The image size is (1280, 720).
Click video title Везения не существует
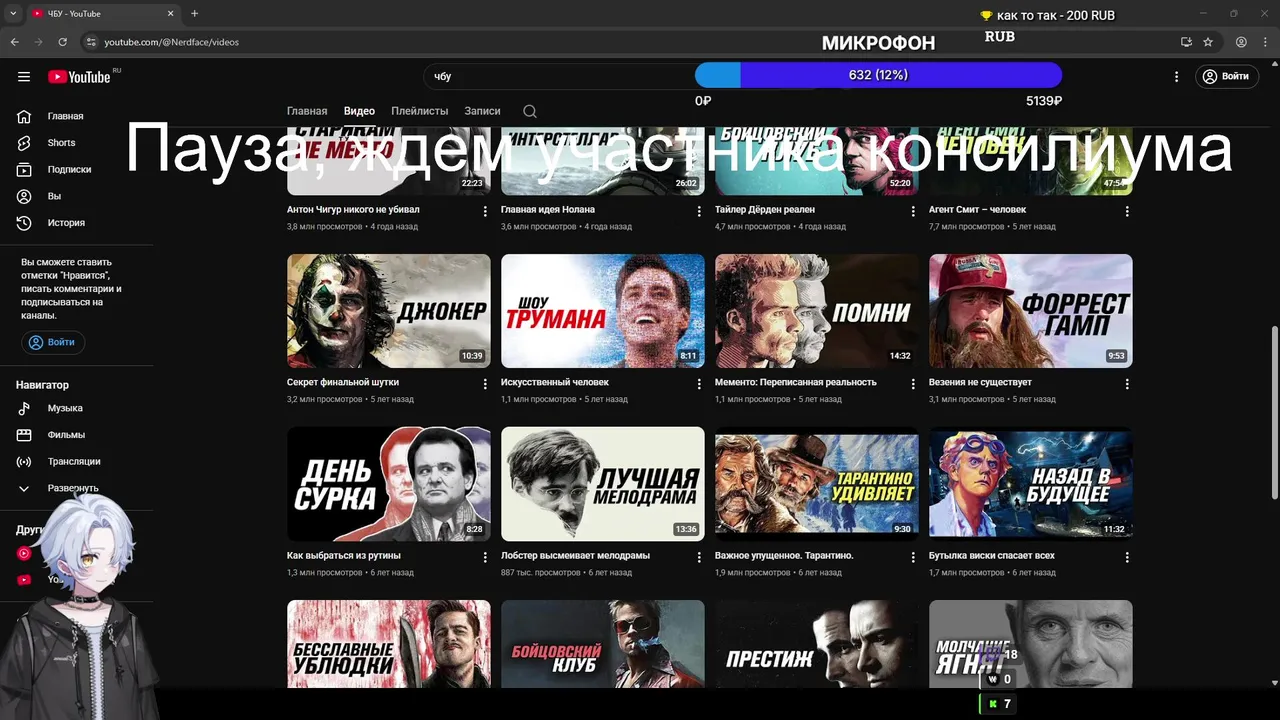click(980, 382)
